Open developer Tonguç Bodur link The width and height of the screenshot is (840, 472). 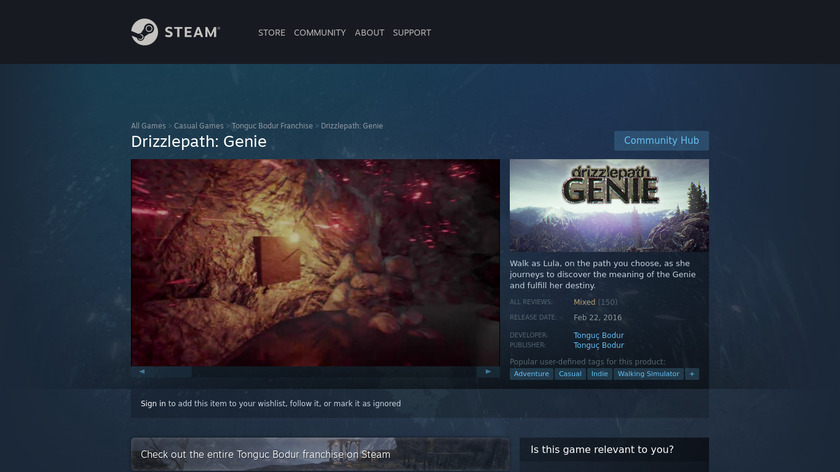tap(598, 335)
